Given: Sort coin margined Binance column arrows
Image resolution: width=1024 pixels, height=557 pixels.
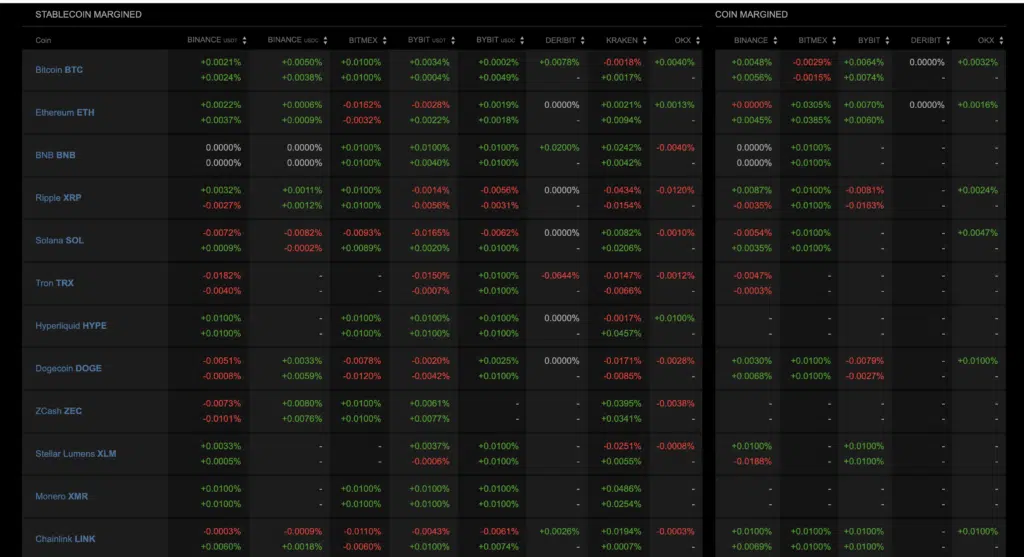Looking at the screenshot, I should (775, 40).
